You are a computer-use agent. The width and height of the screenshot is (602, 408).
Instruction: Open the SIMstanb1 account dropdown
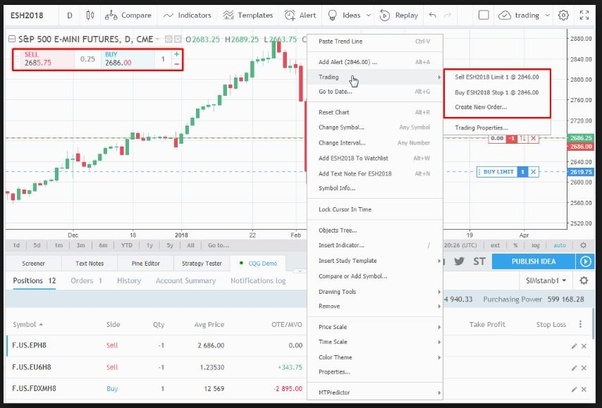(546, 281)
